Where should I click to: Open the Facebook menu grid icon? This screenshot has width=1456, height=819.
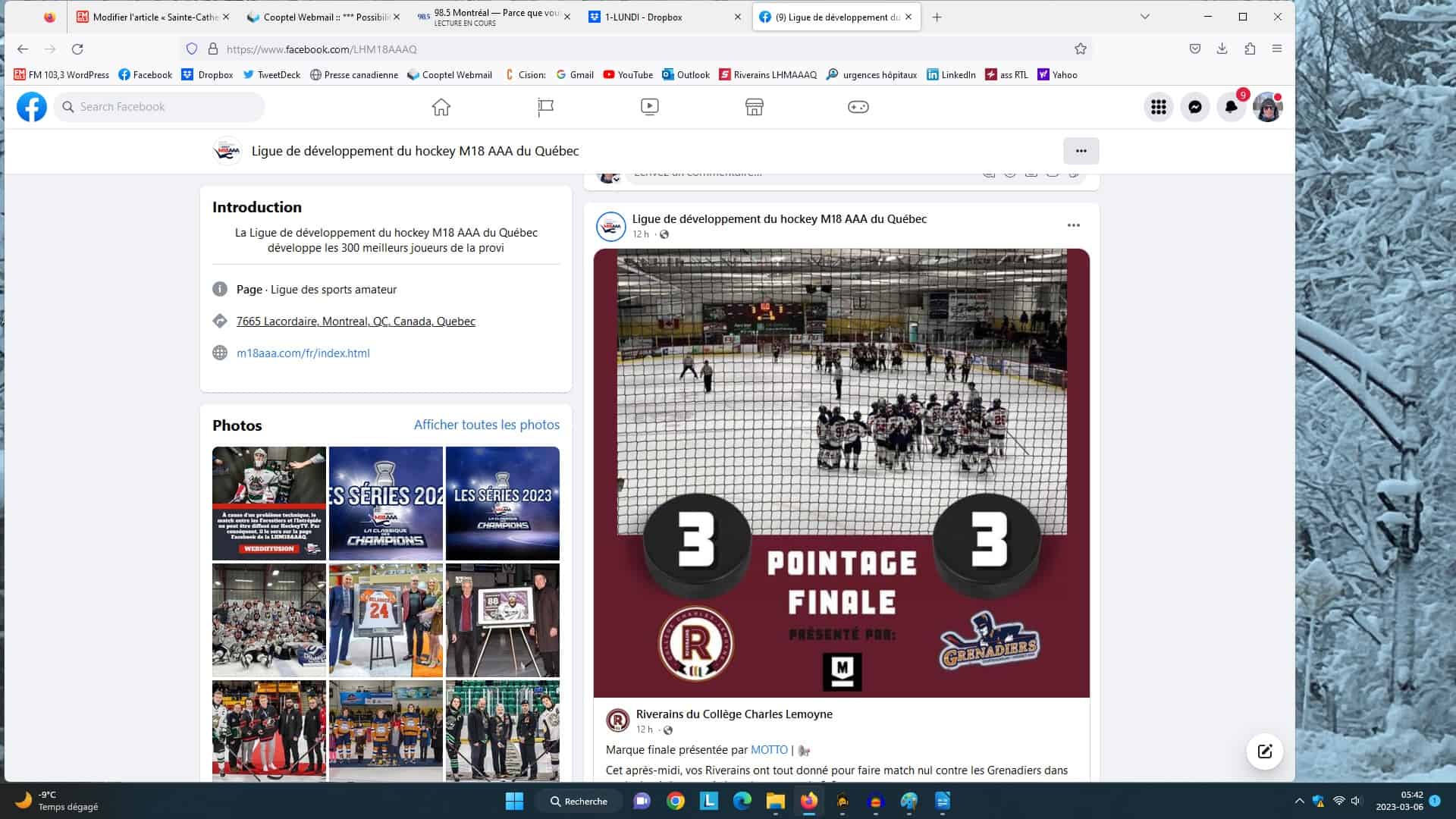coord(1158,107)
